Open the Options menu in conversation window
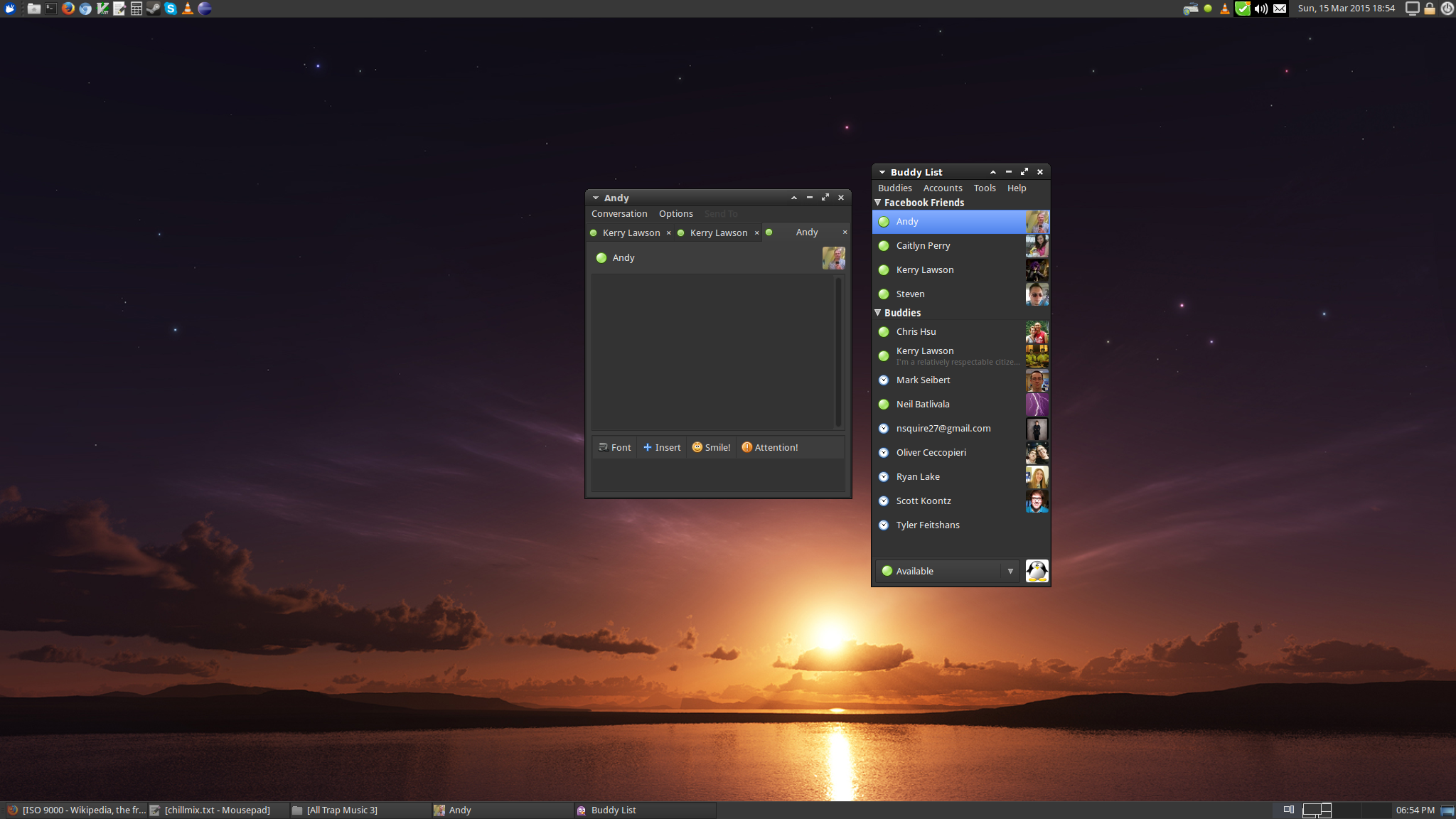 [675, 213]
